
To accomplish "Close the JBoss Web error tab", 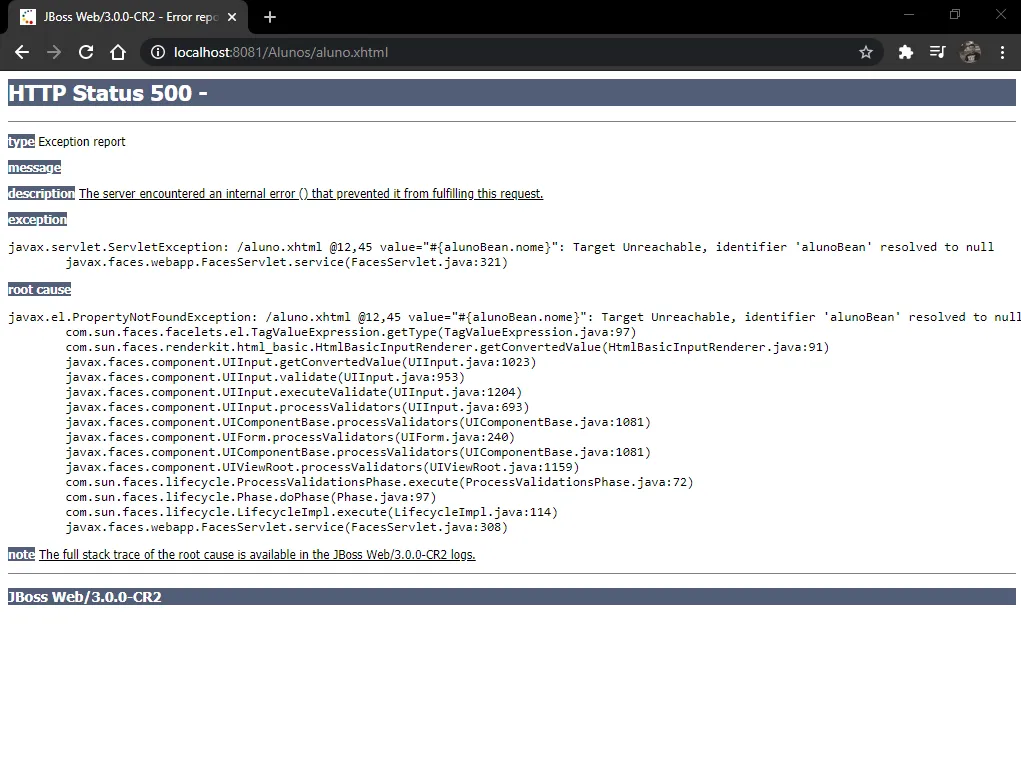I will pos(232,17).
